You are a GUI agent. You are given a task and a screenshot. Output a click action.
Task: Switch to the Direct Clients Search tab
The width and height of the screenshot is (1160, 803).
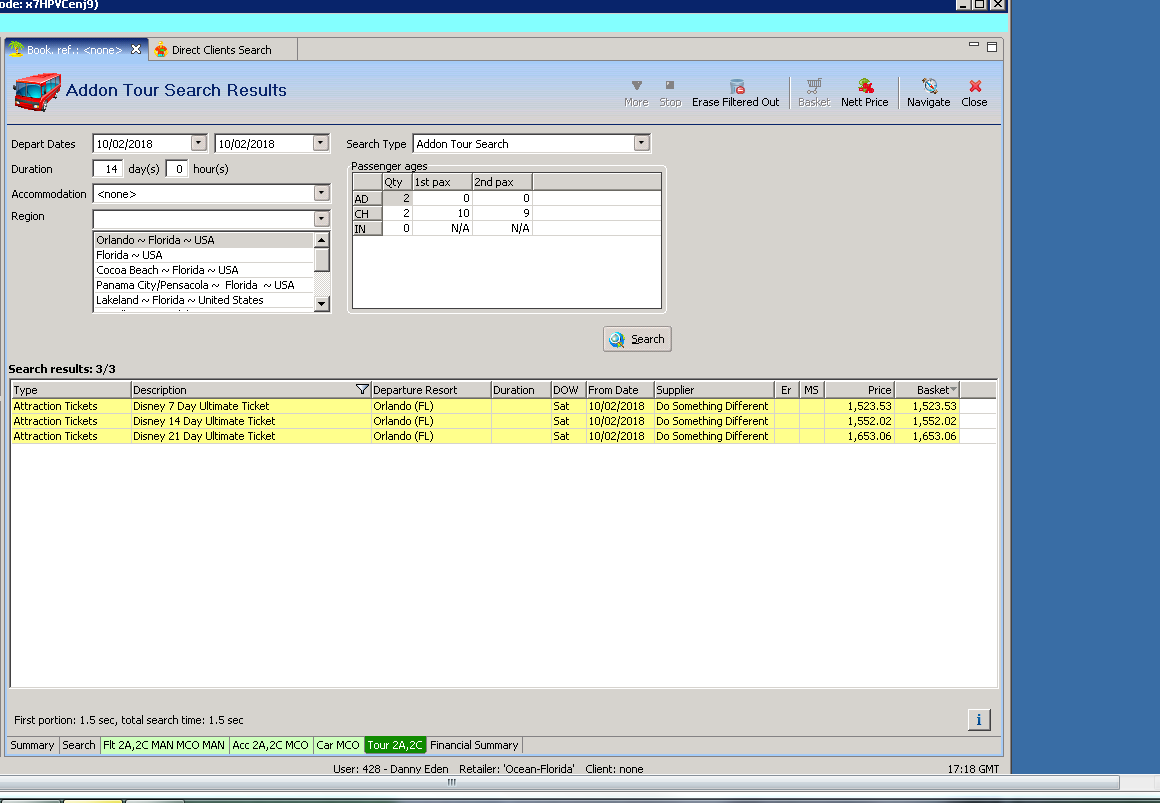tap(221, 50)
